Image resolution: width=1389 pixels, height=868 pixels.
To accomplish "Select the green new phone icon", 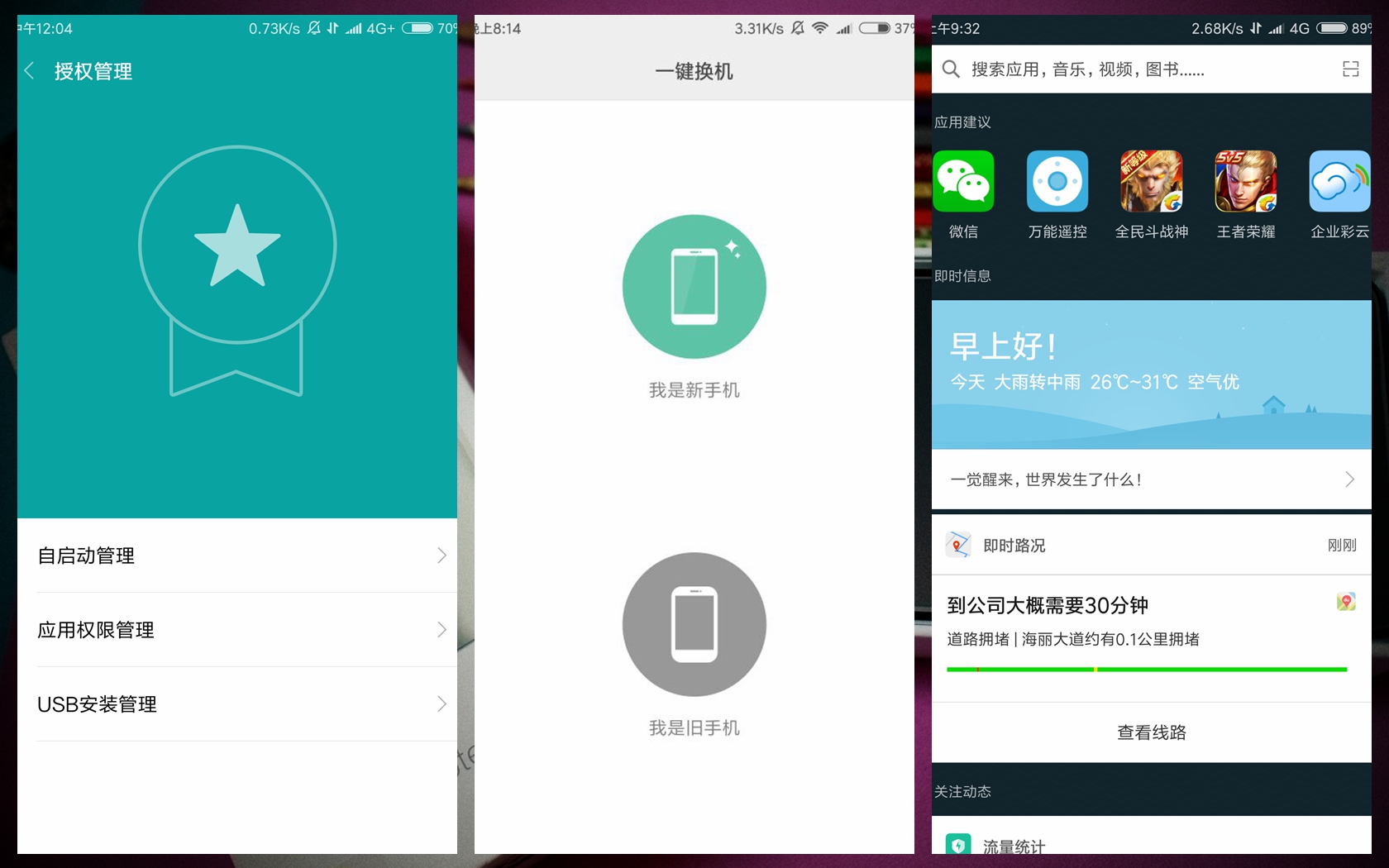I will 694,286.
